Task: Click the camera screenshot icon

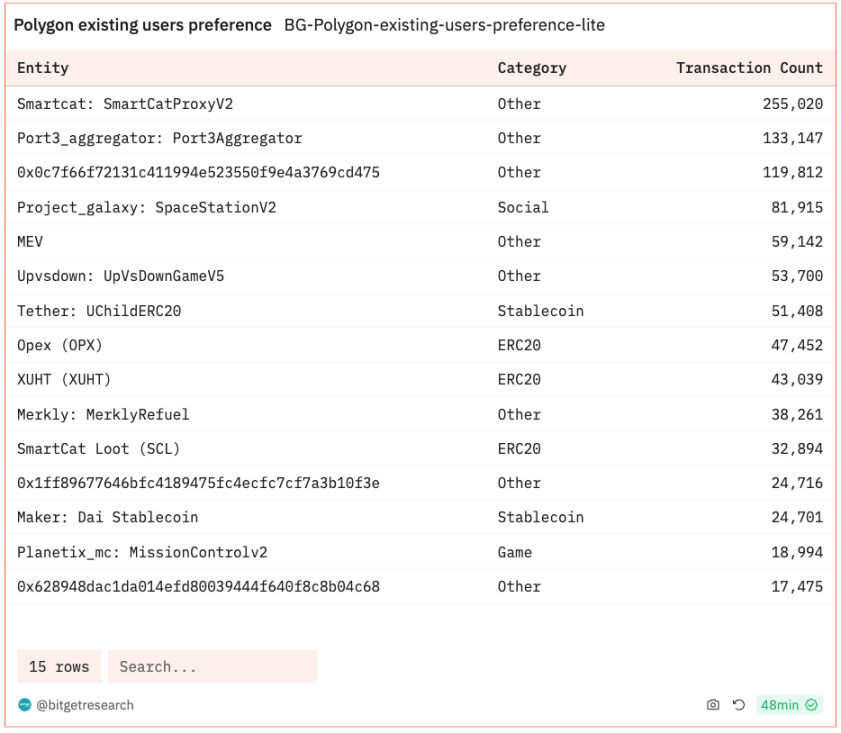Action: pos(713,705)
